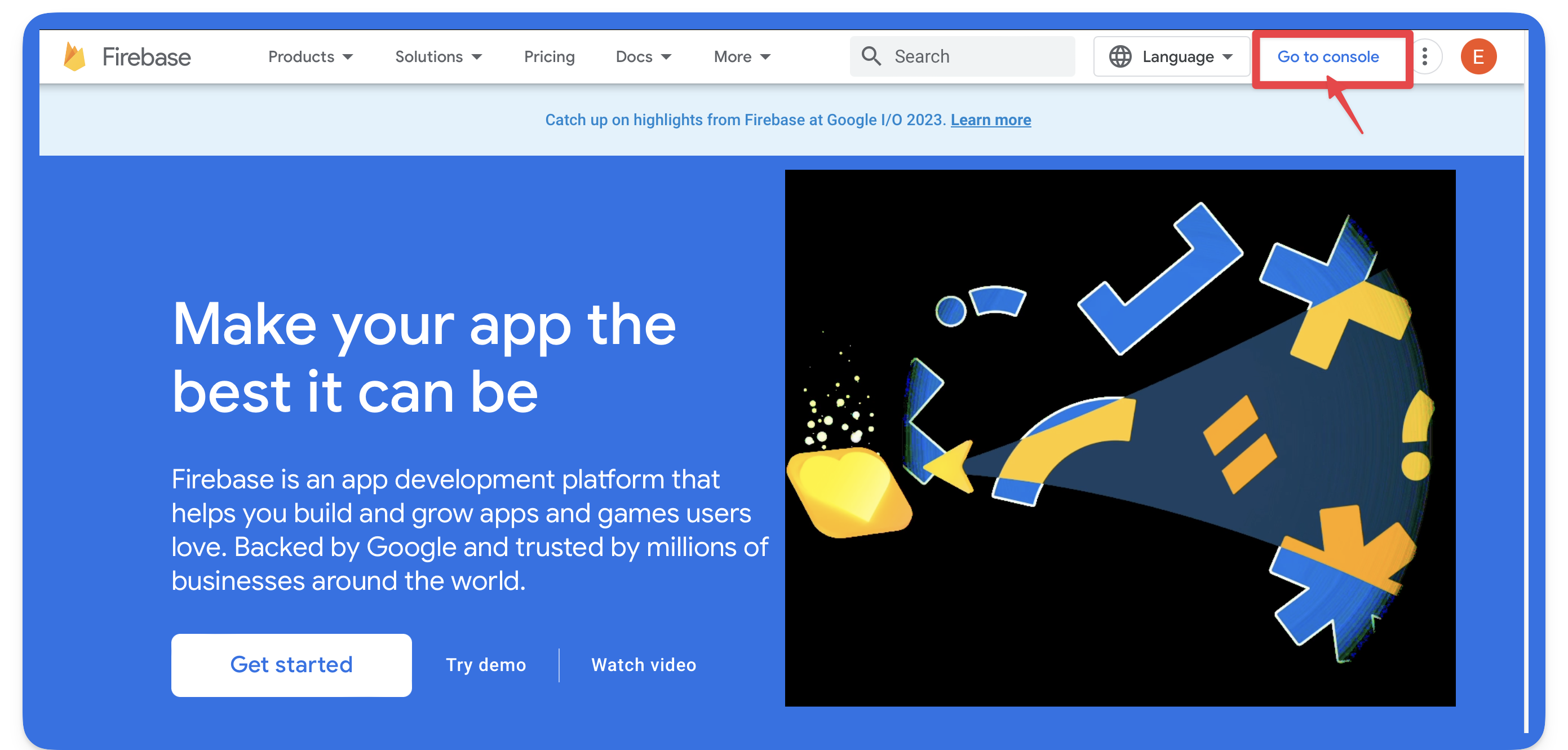Select Docs in the navigation bar
This screenshot has height=750, width=1568.
[634, 56]
